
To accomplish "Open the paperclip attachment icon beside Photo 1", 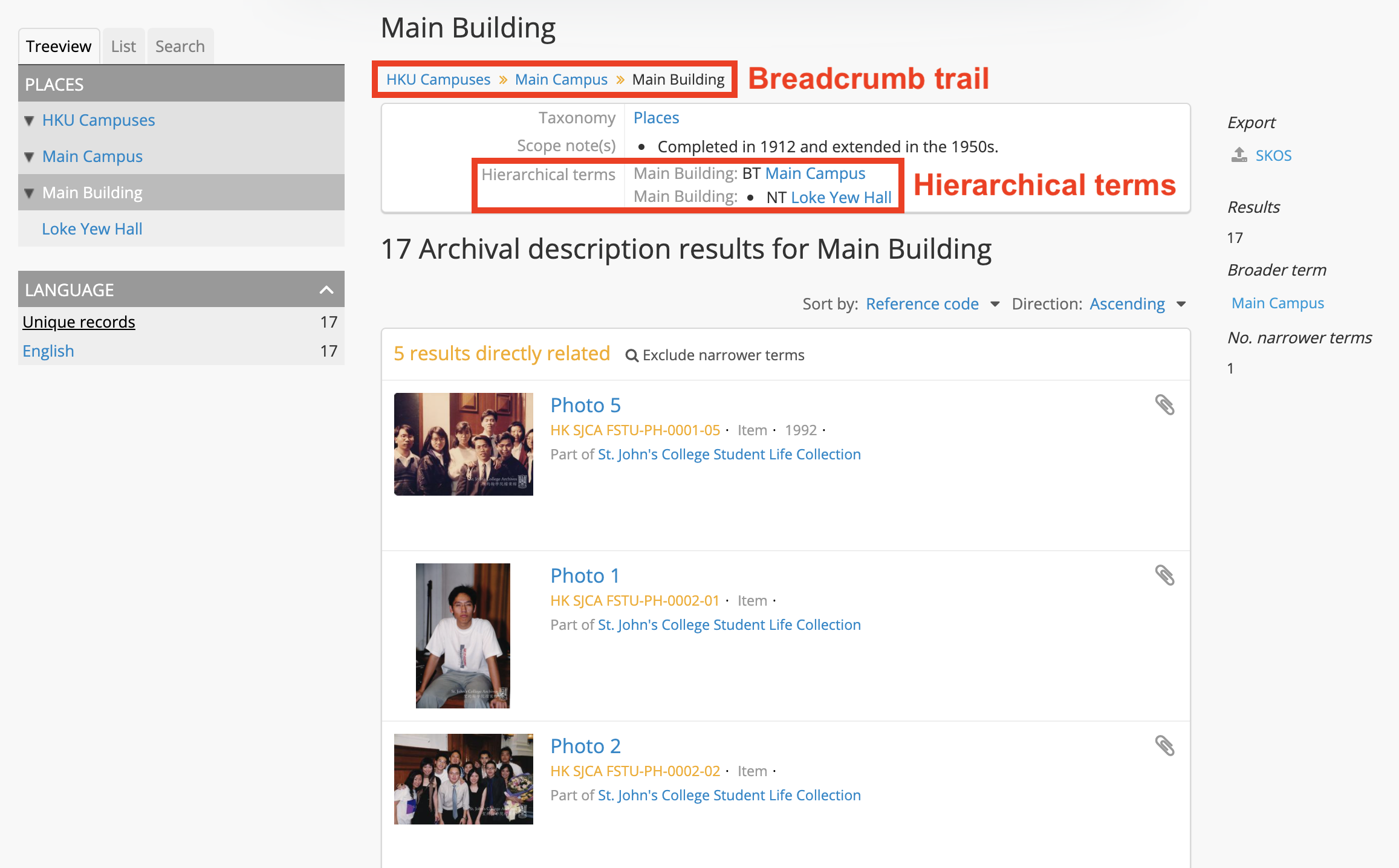I will pyautogui.click(x=1166, y=576).
